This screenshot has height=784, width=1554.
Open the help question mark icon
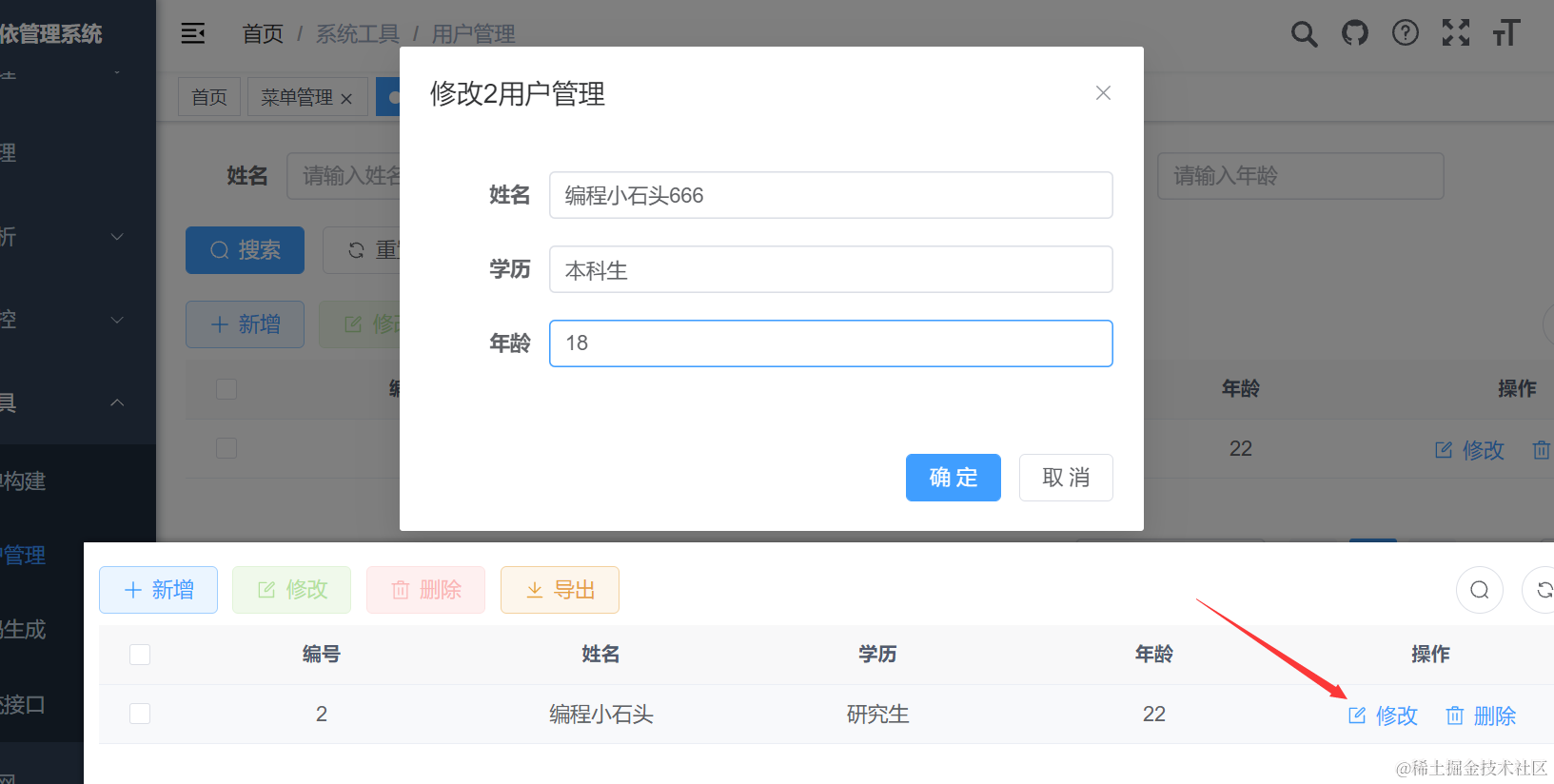click(1405, 33)
